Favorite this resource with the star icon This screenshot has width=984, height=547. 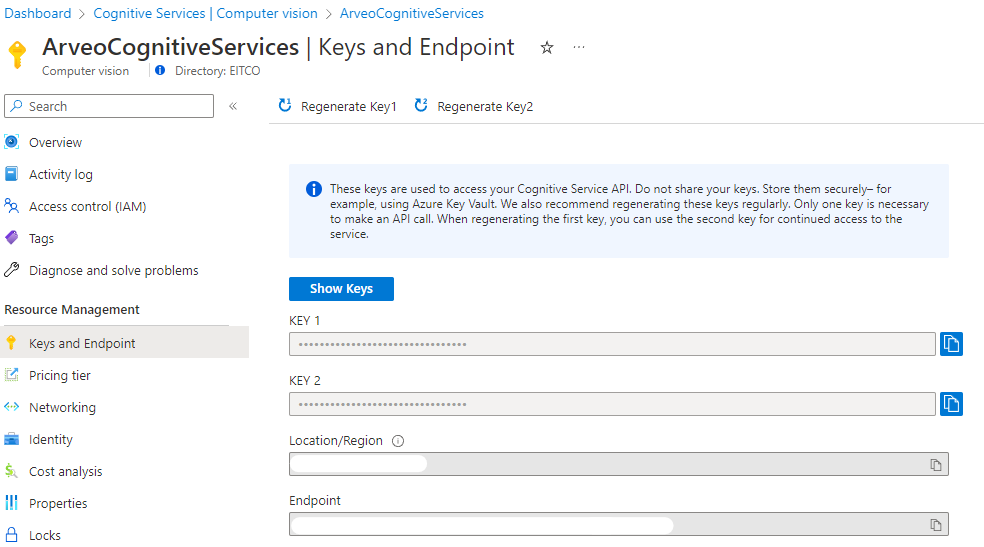[547, 47]
